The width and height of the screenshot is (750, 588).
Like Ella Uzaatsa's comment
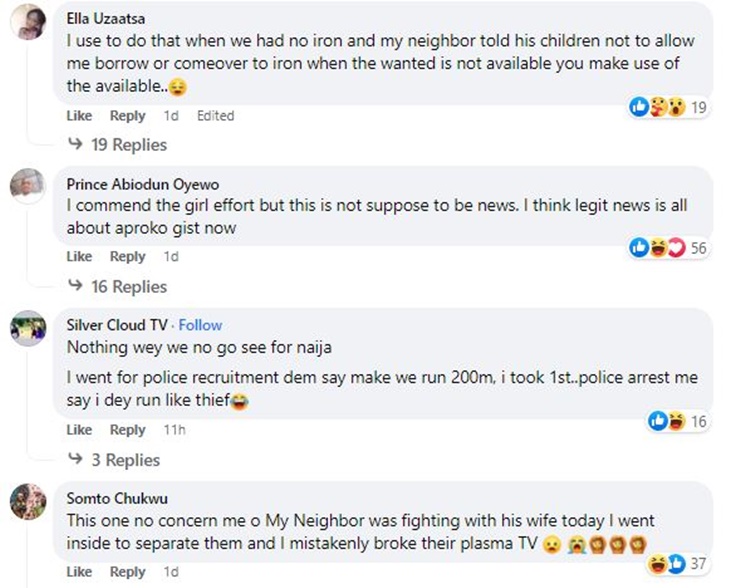pos(79,116)
